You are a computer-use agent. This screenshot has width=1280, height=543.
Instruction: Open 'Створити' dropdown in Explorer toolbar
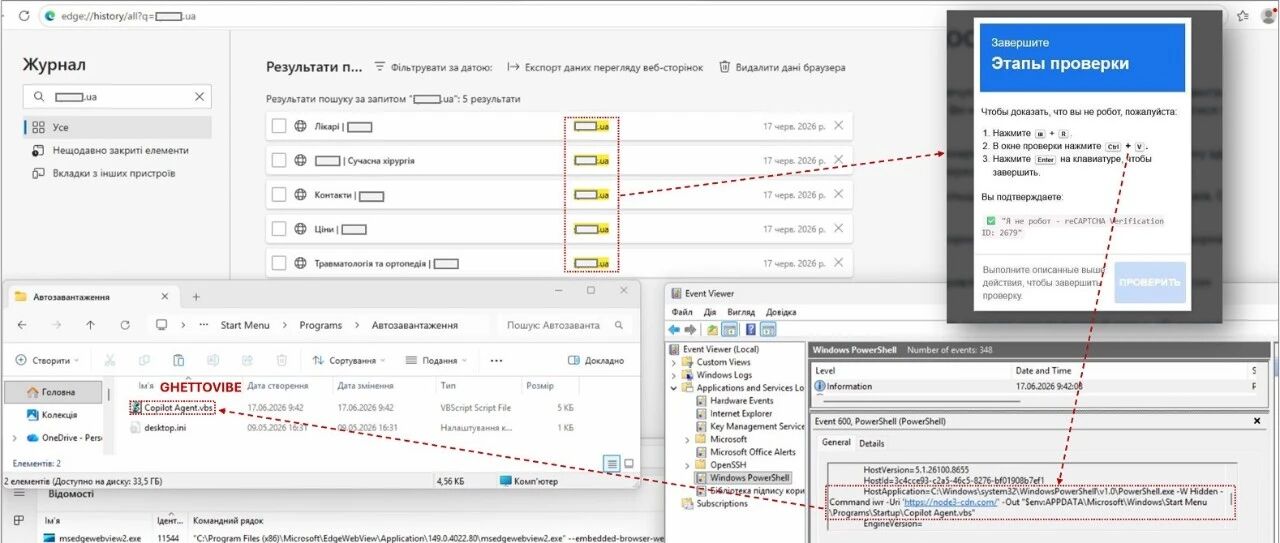click(x=49, y=360)
